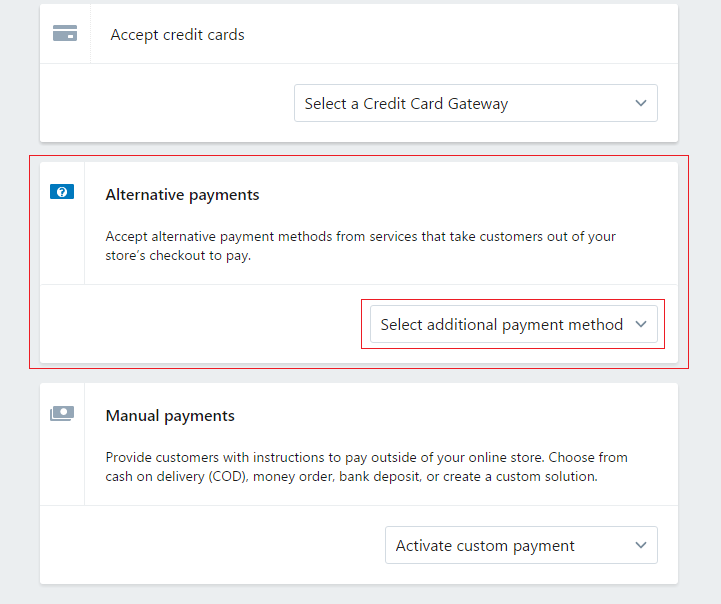Click the 'Select additional payment method' label text
721x604 pixels.
coord(501,325)
